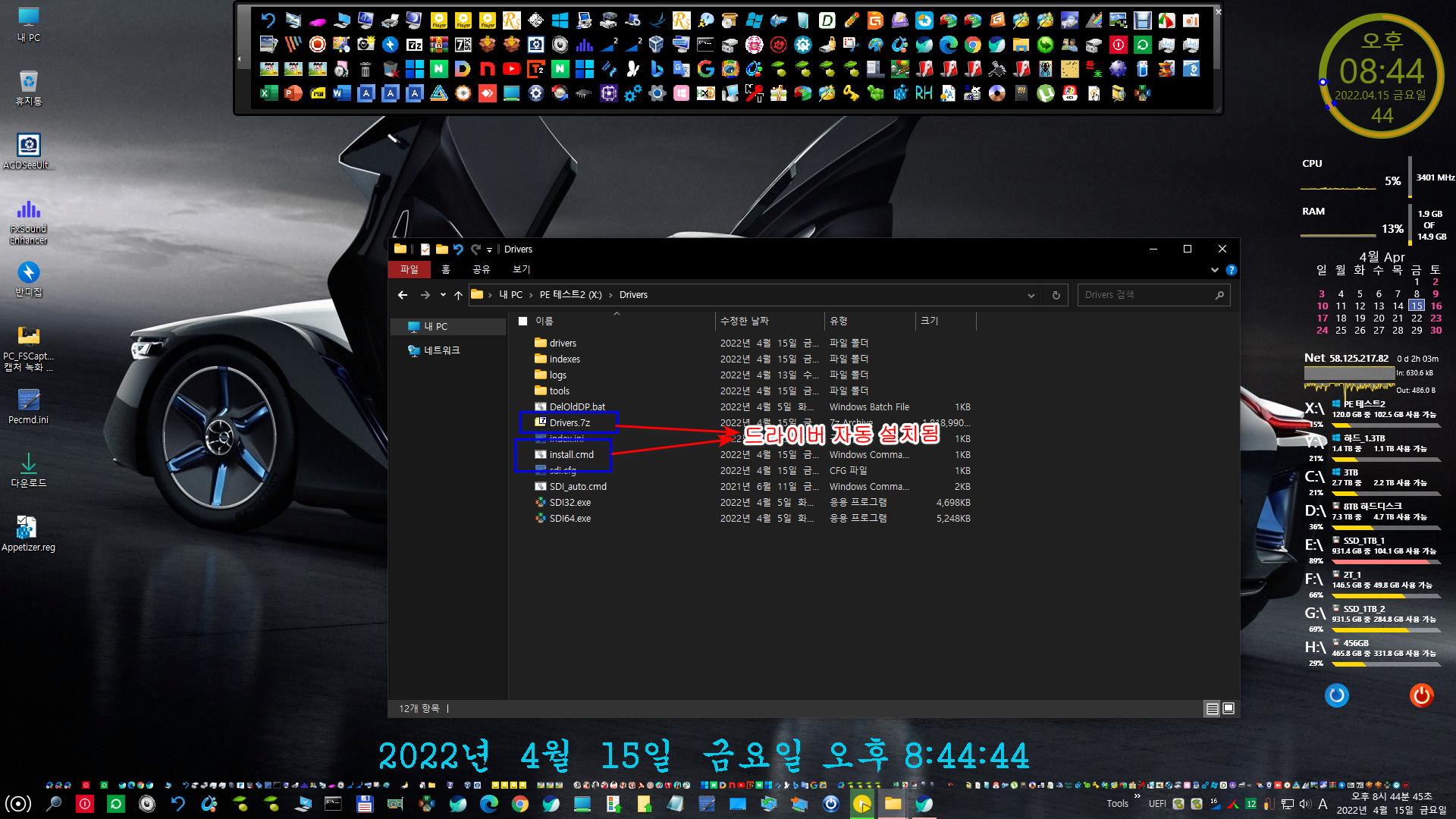Select the 휴지통 desktop icon

coord(29,87)
